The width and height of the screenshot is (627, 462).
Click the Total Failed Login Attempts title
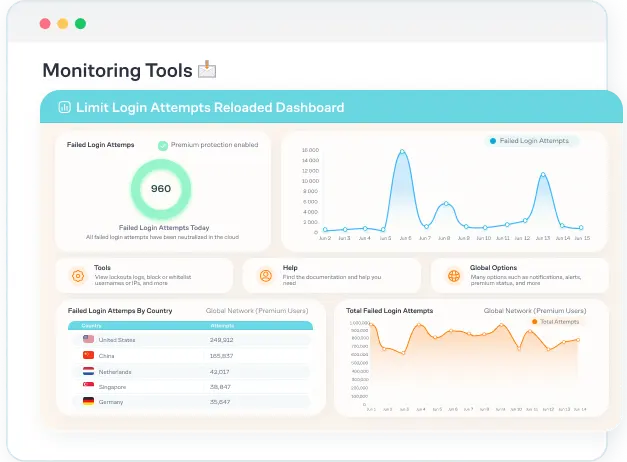point(389,311)
